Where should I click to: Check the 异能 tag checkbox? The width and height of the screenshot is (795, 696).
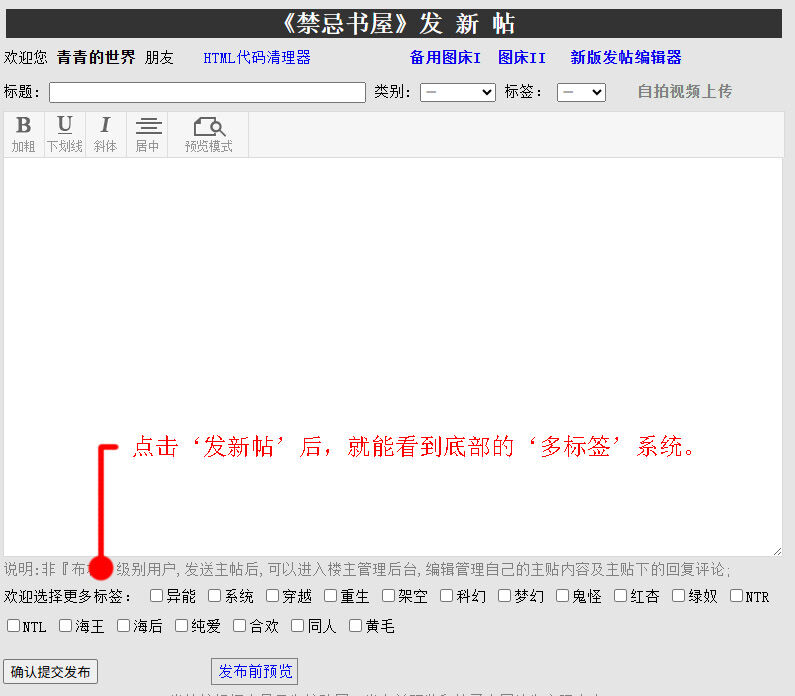click(x=157, y=596)
